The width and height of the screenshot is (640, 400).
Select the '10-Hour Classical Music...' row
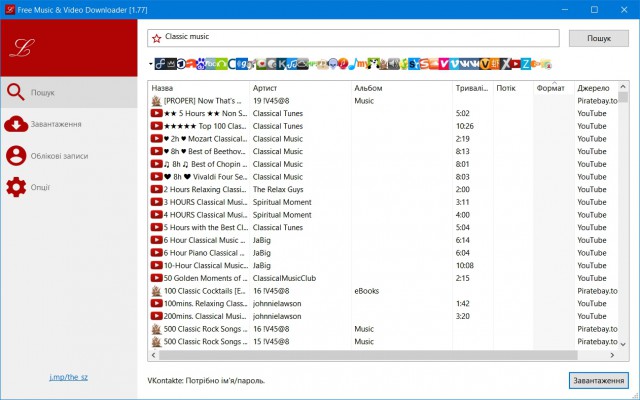pos(383,265)
